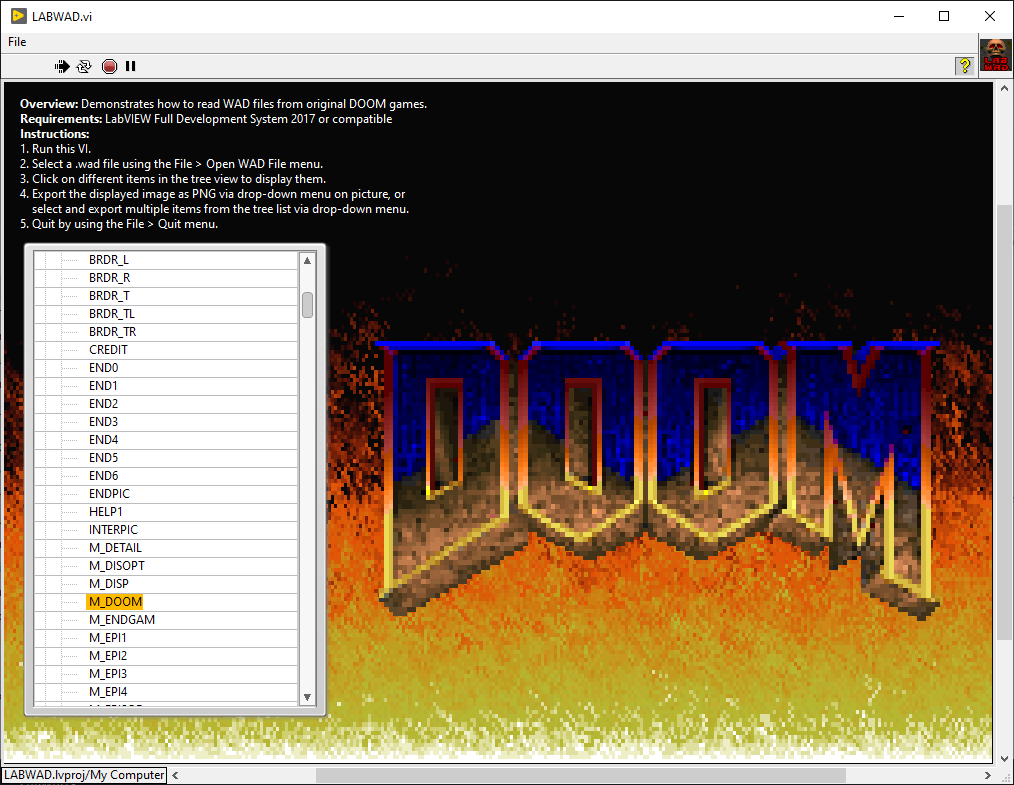Select END3 entry
The height and width of the screenshot is (785, 1014).
tap(103, 422)
